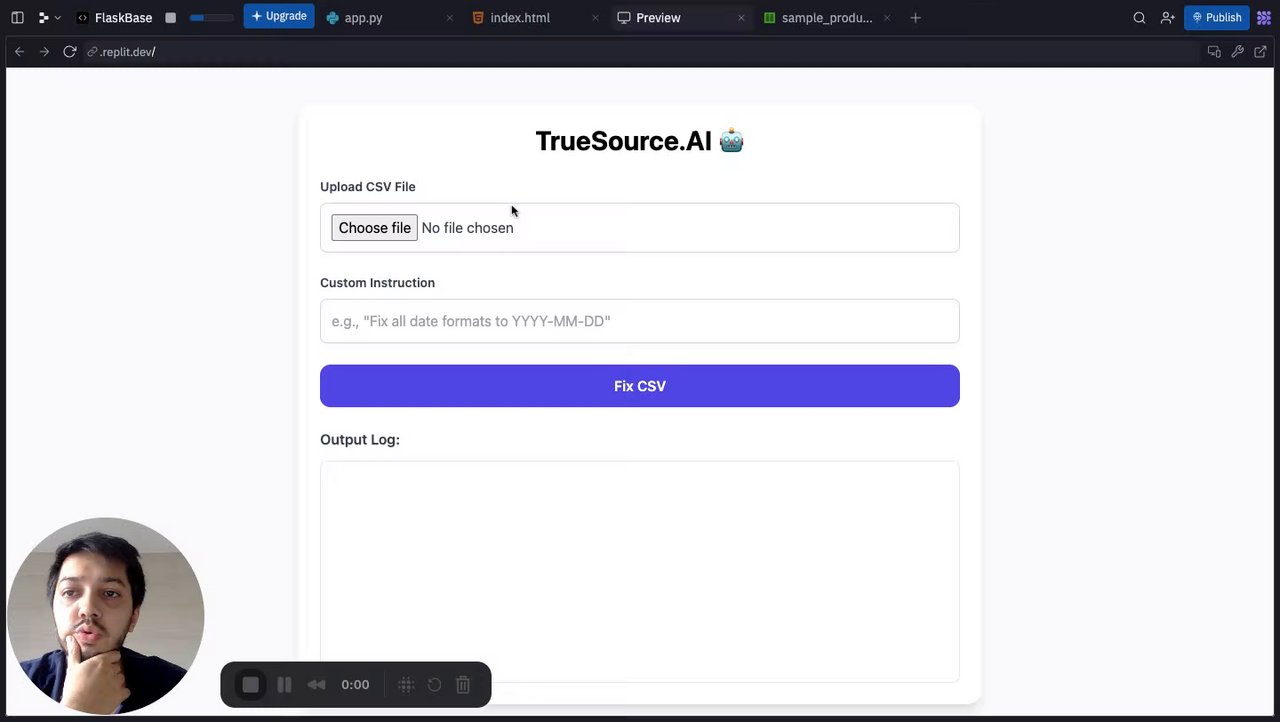This screenshot has height=722, width=1280.
Task: Open the devtools wrench icon
Action: point(1237,52)
